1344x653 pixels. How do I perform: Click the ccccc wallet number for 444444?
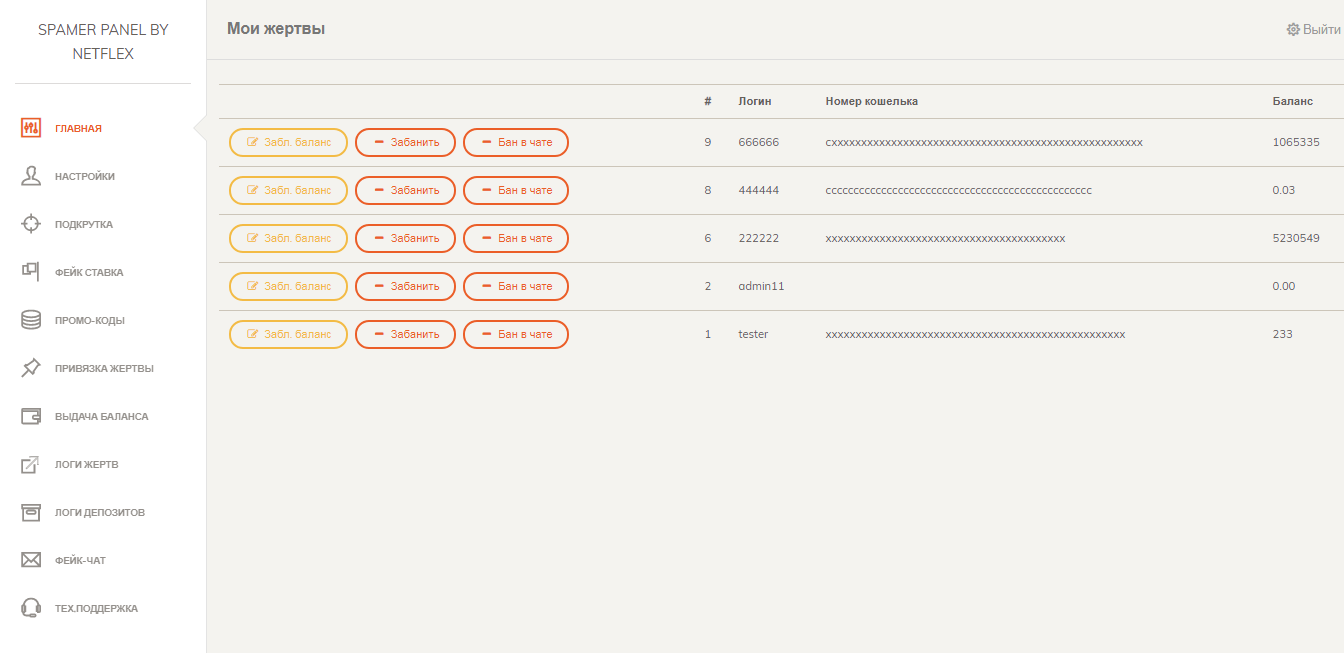coord(959,191)
